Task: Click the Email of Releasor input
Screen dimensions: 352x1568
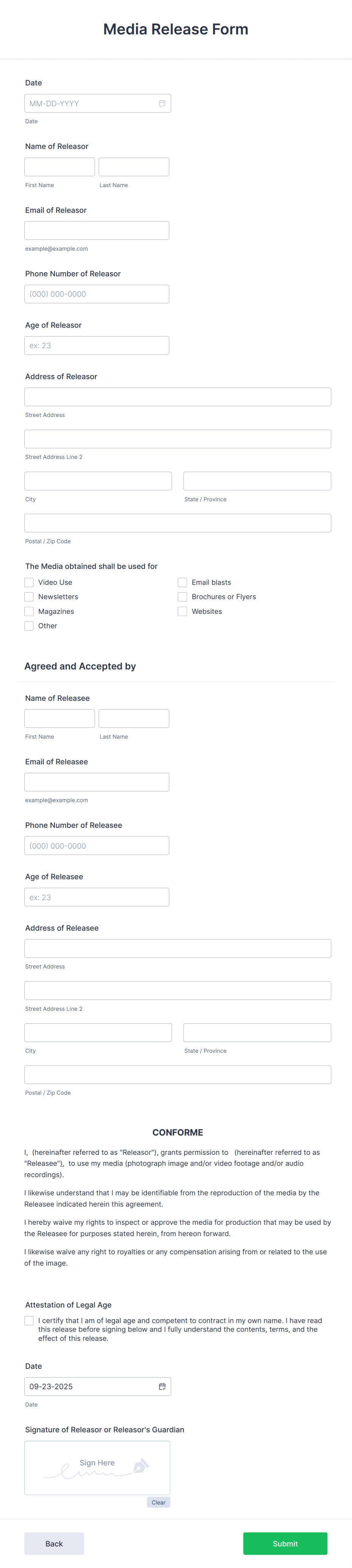Action: 96,230
